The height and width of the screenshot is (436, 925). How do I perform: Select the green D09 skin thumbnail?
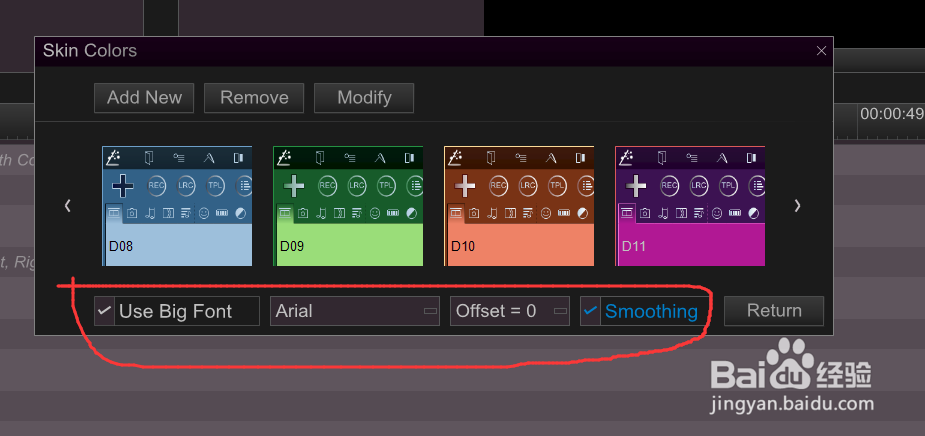tap(348, 206)
